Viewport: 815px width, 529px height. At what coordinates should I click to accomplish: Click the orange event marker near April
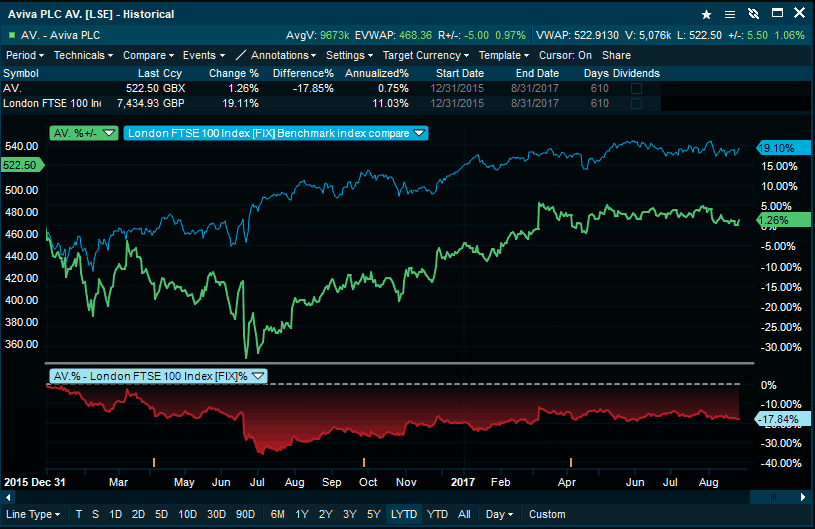tap(570, 461)
